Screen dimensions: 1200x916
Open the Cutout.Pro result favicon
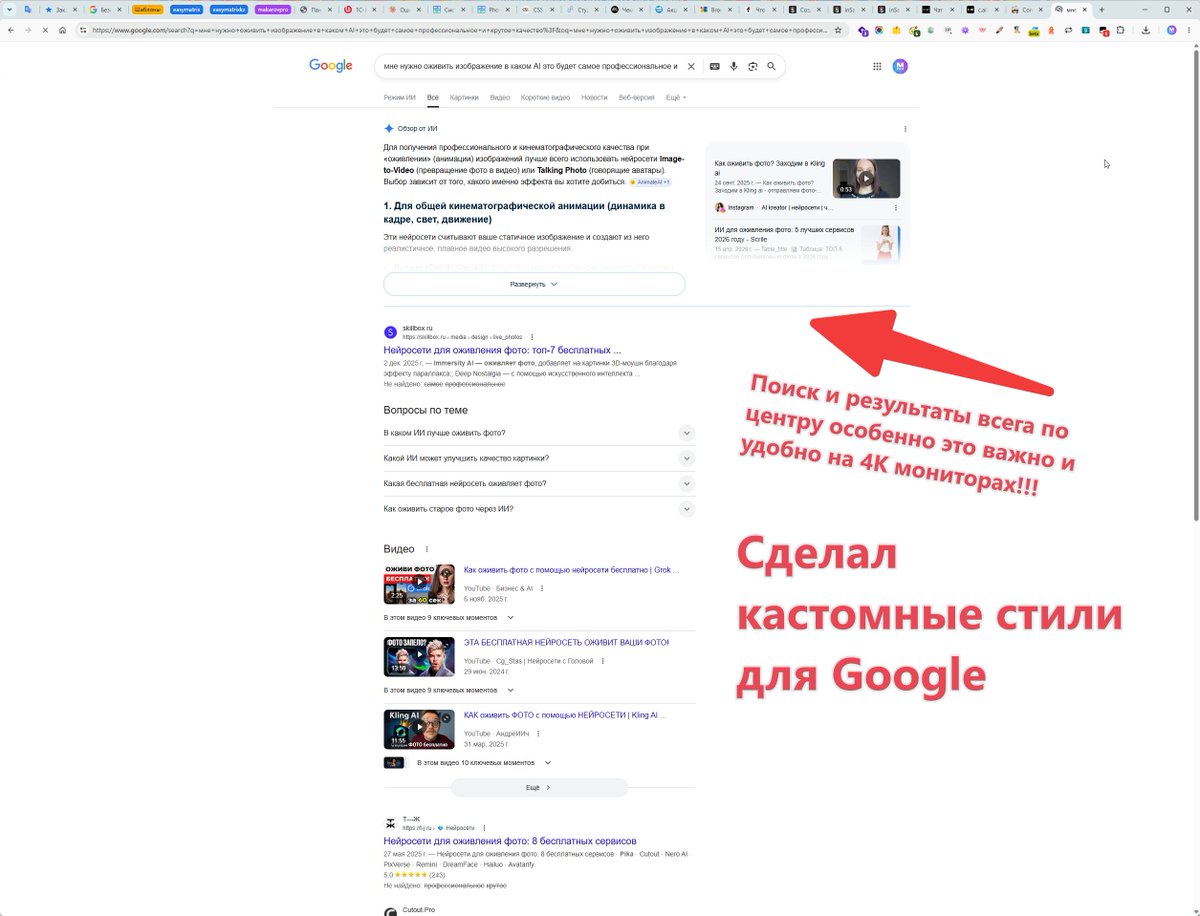click(390, 911)
